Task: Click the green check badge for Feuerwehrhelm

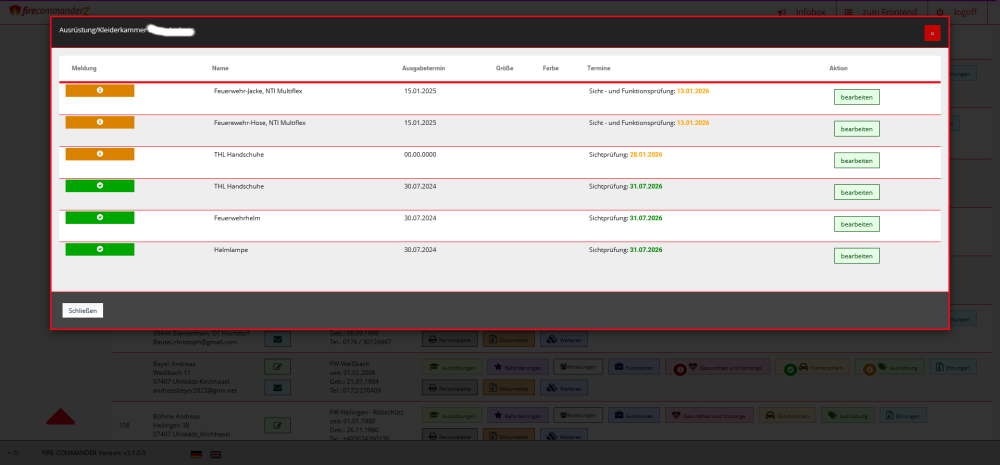Action: coord(100,217)
